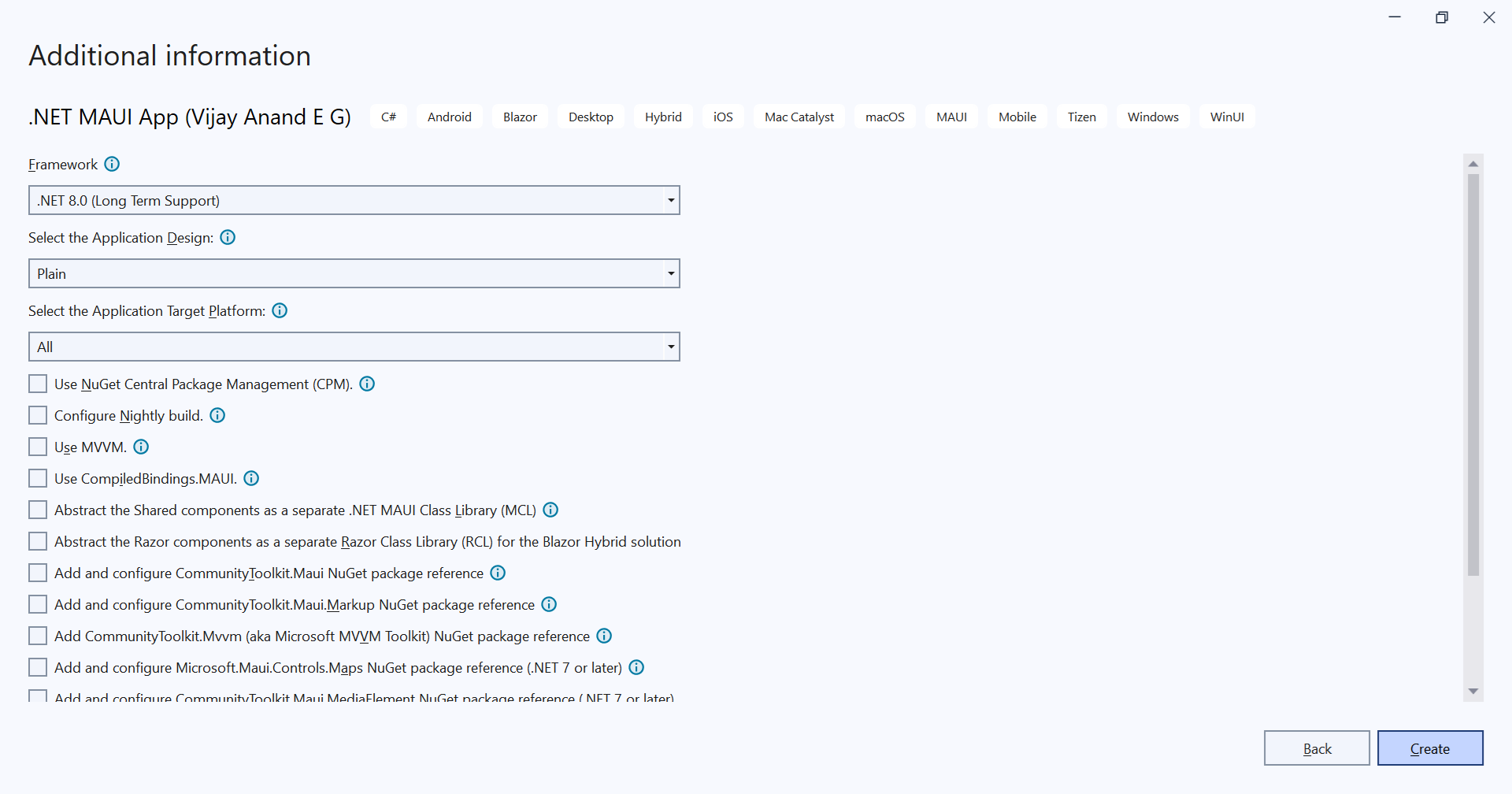Show info for CommunityToolkit.Mvvm package reference
Viewport: 1512px width, 794px height.
pos(604,636)
